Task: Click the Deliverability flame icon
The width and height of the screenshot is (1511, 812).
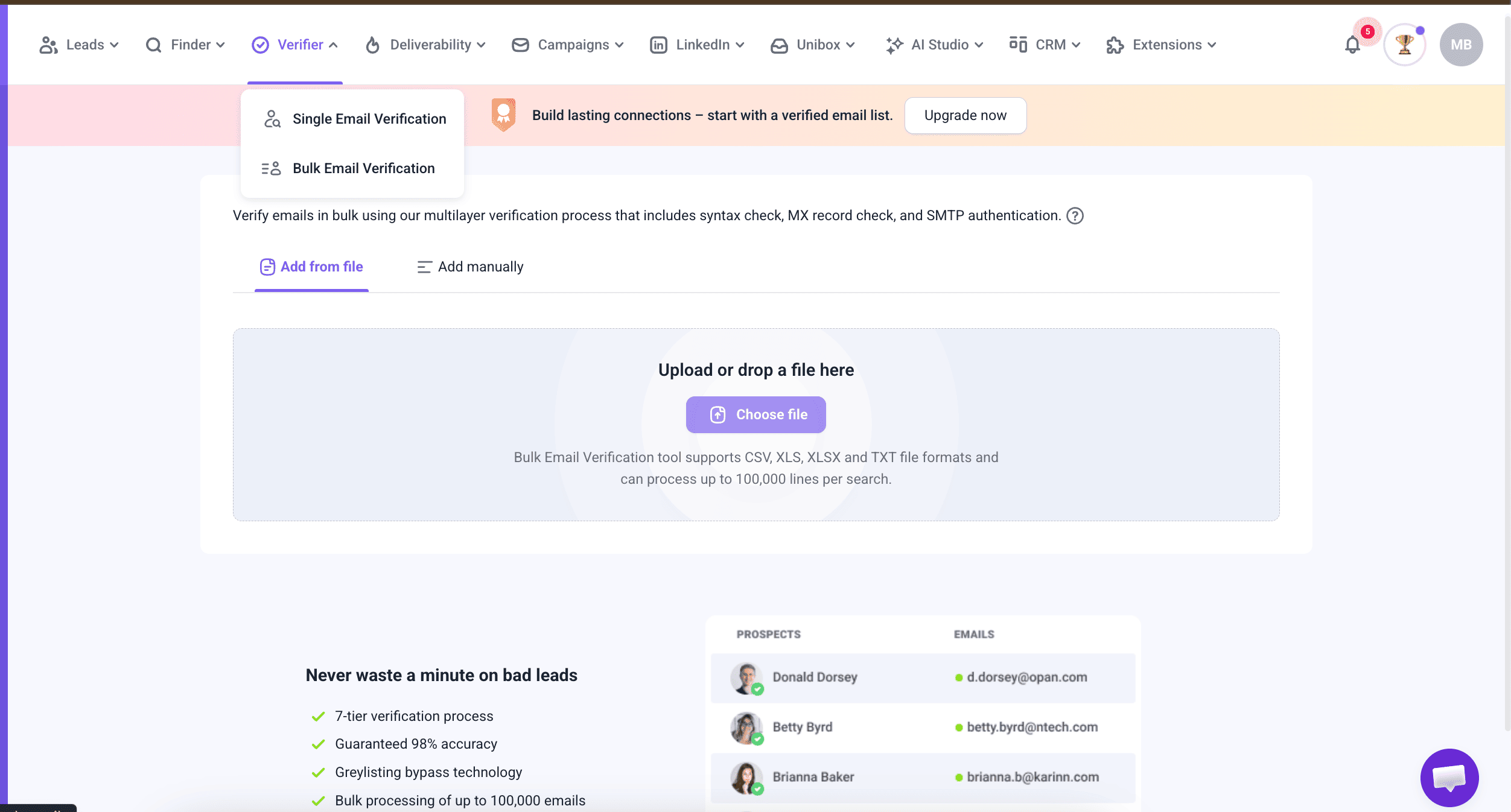Action: [372, 44]
